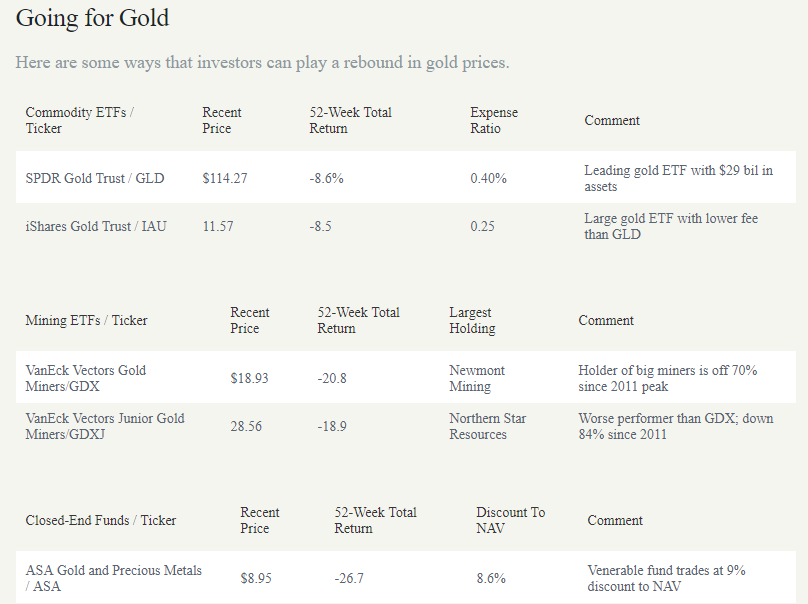808x604 pixels.
Task: Click the rebound in gold prices subtitle
Action: pyautogui.click(x=262, y=62)
